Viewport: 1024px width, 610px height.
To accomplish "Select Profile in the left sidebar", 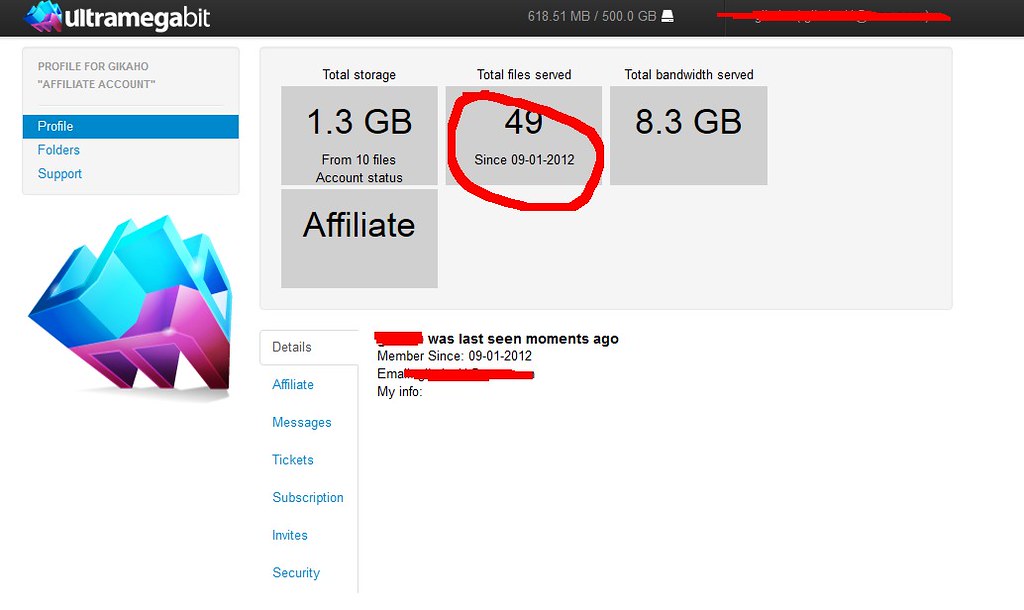I will coord(56,127).
